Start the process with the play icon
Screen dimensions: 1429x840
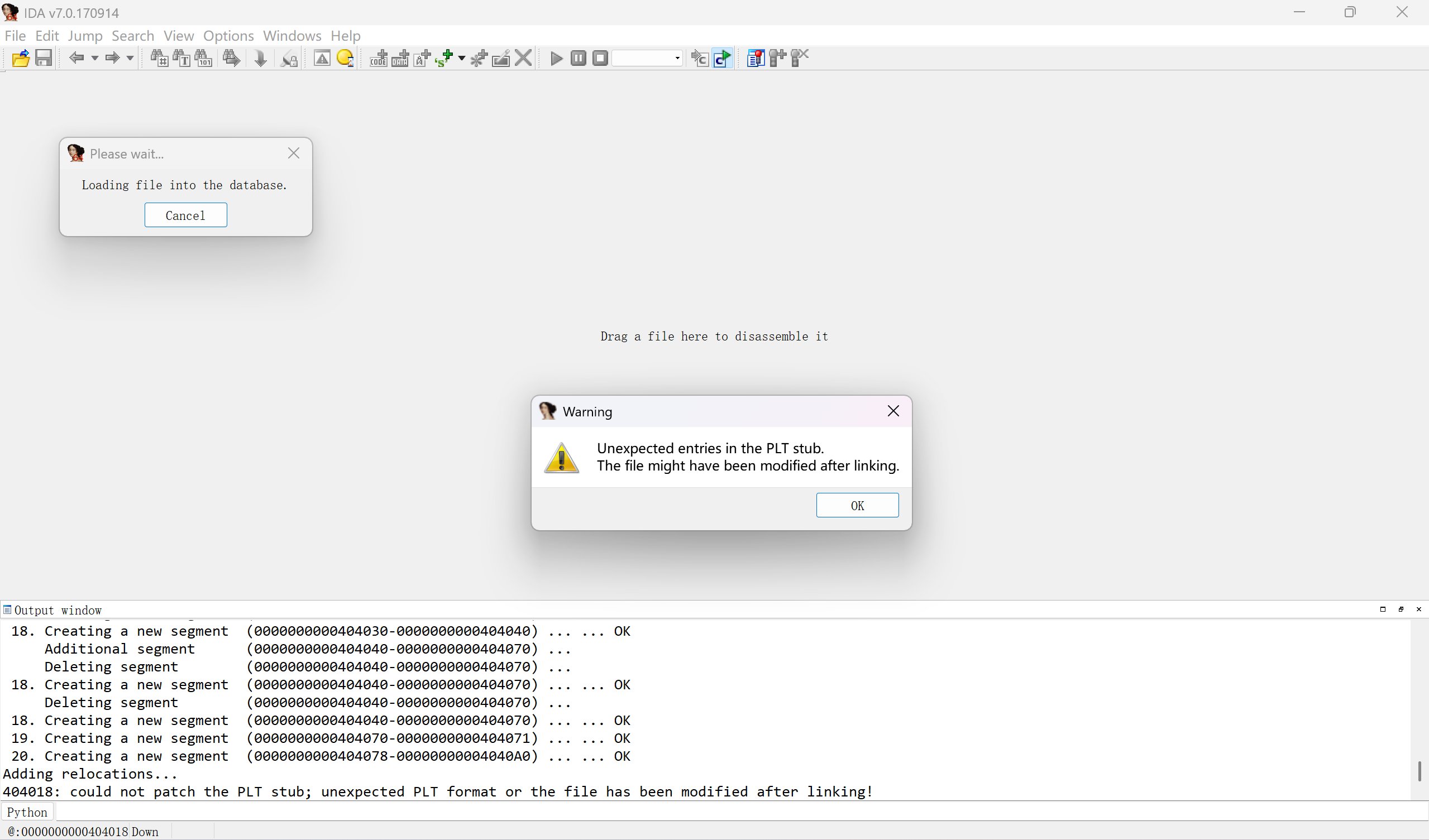click(x=556, y=58)
